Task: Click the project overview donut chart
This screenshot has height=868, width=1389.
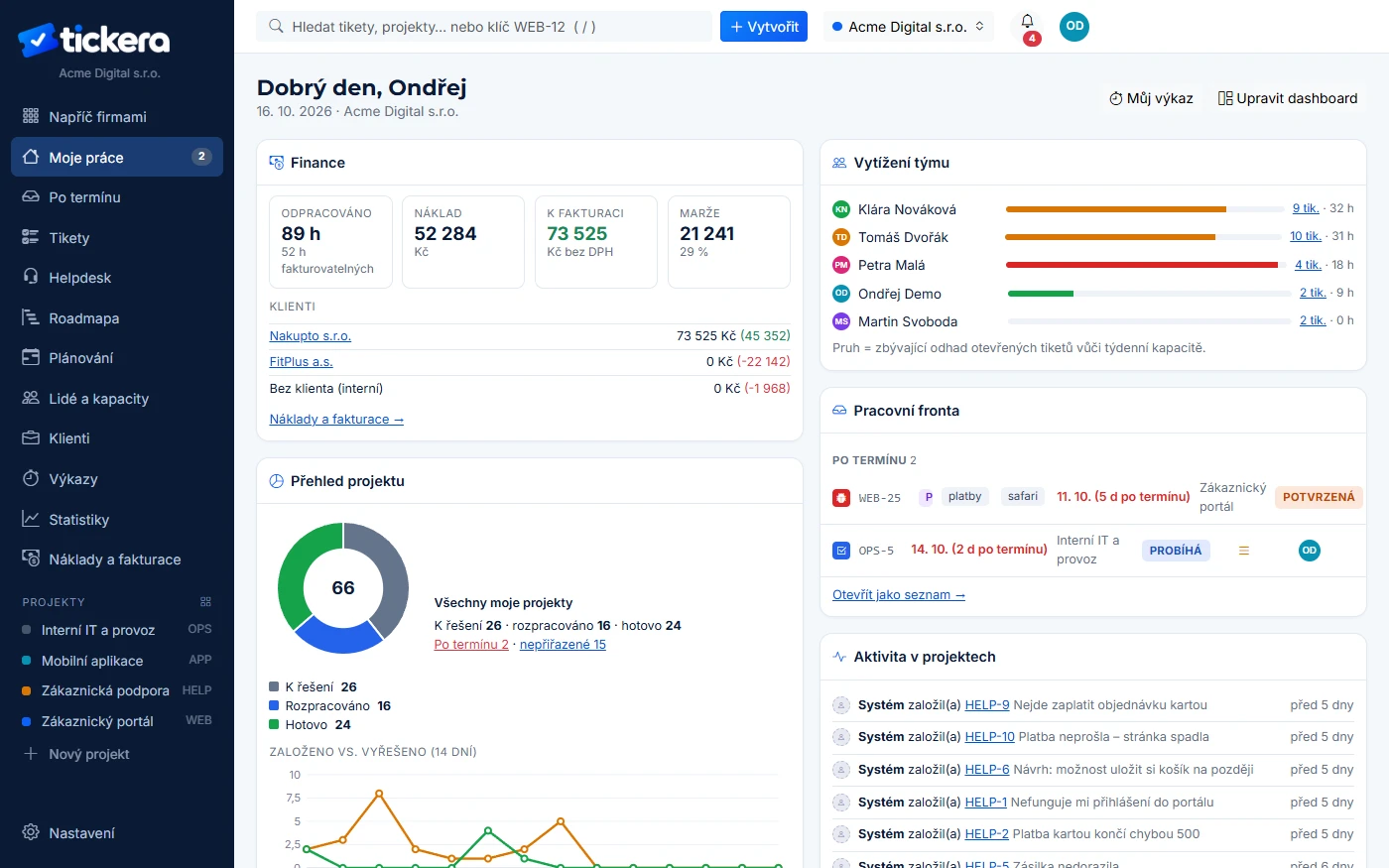Action: pos(343,588)
